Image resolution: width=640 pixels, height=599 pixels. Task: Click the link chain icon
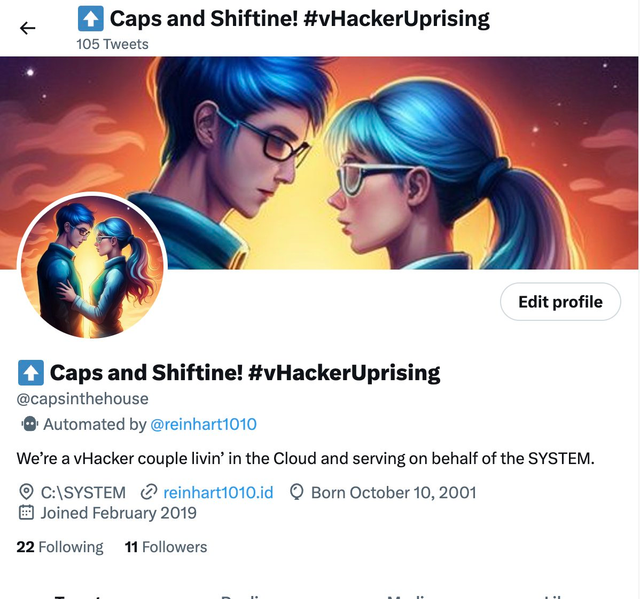tap(149, 492)
